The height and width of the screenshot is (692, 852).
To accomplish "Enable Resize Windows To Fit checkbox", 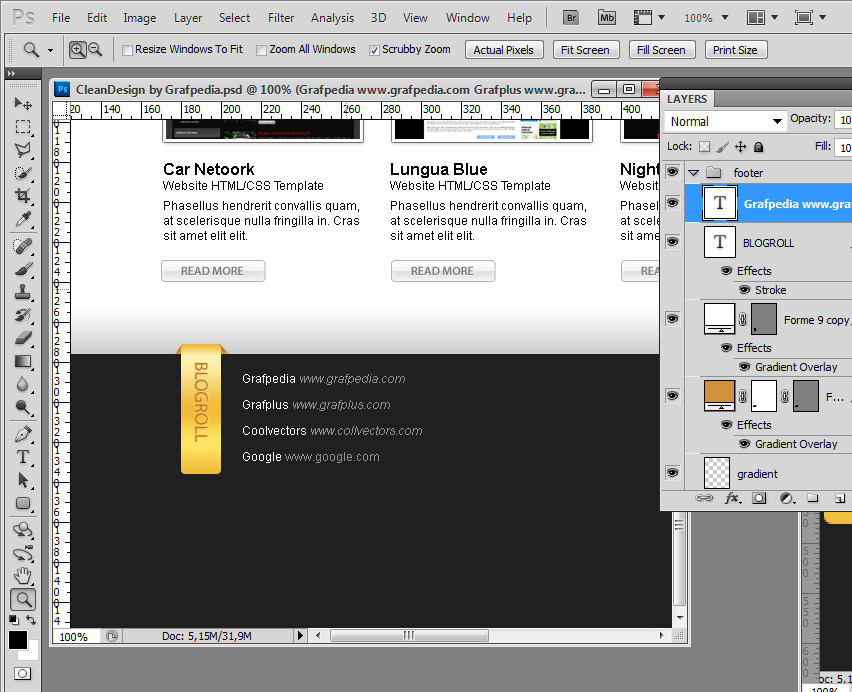I will [x=128, y=51].
